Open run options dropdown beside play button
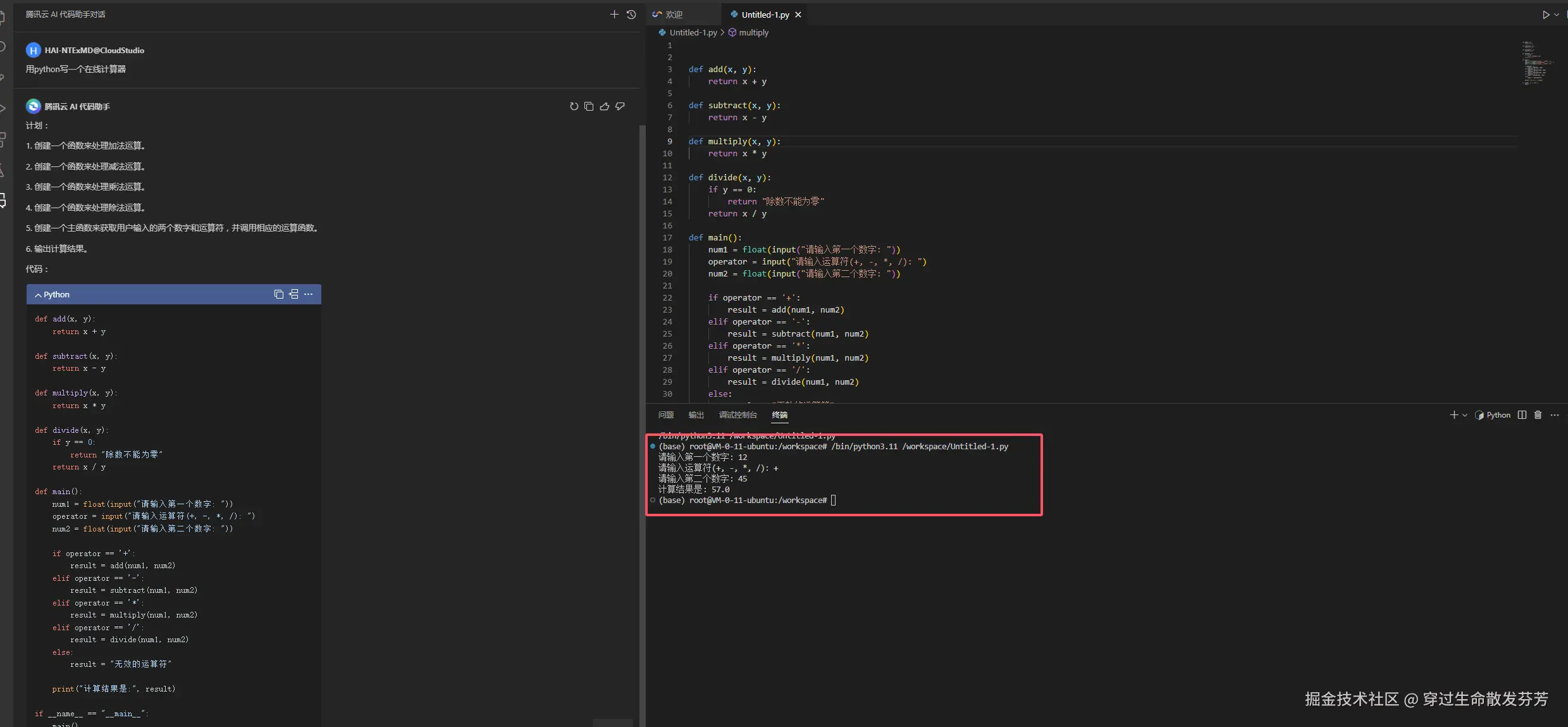The height and width of the screenshot is (727, 1568). [1557, 15]
